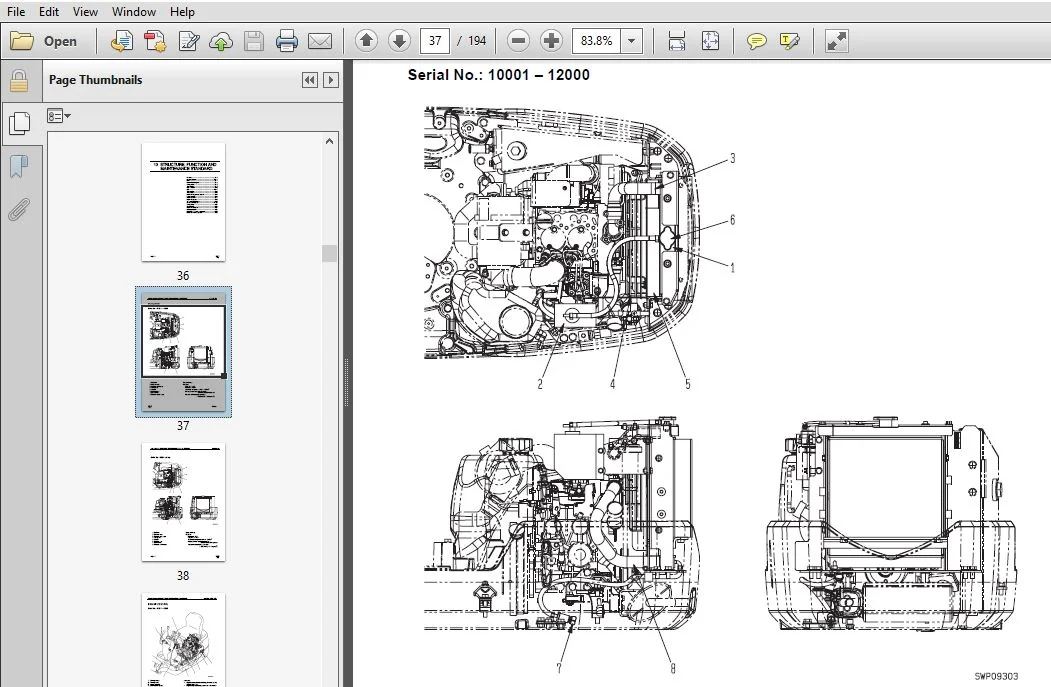Click the Open folder button

(44, 41)
